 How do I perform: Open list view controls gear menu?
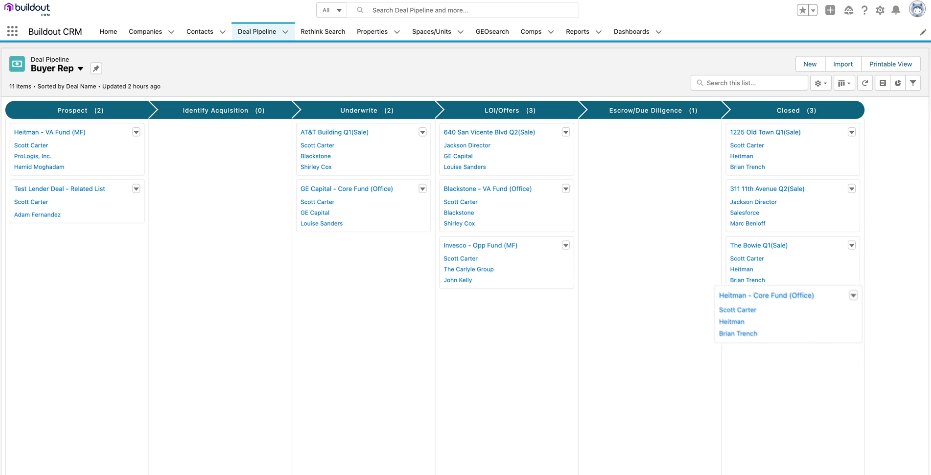point(821,83)
